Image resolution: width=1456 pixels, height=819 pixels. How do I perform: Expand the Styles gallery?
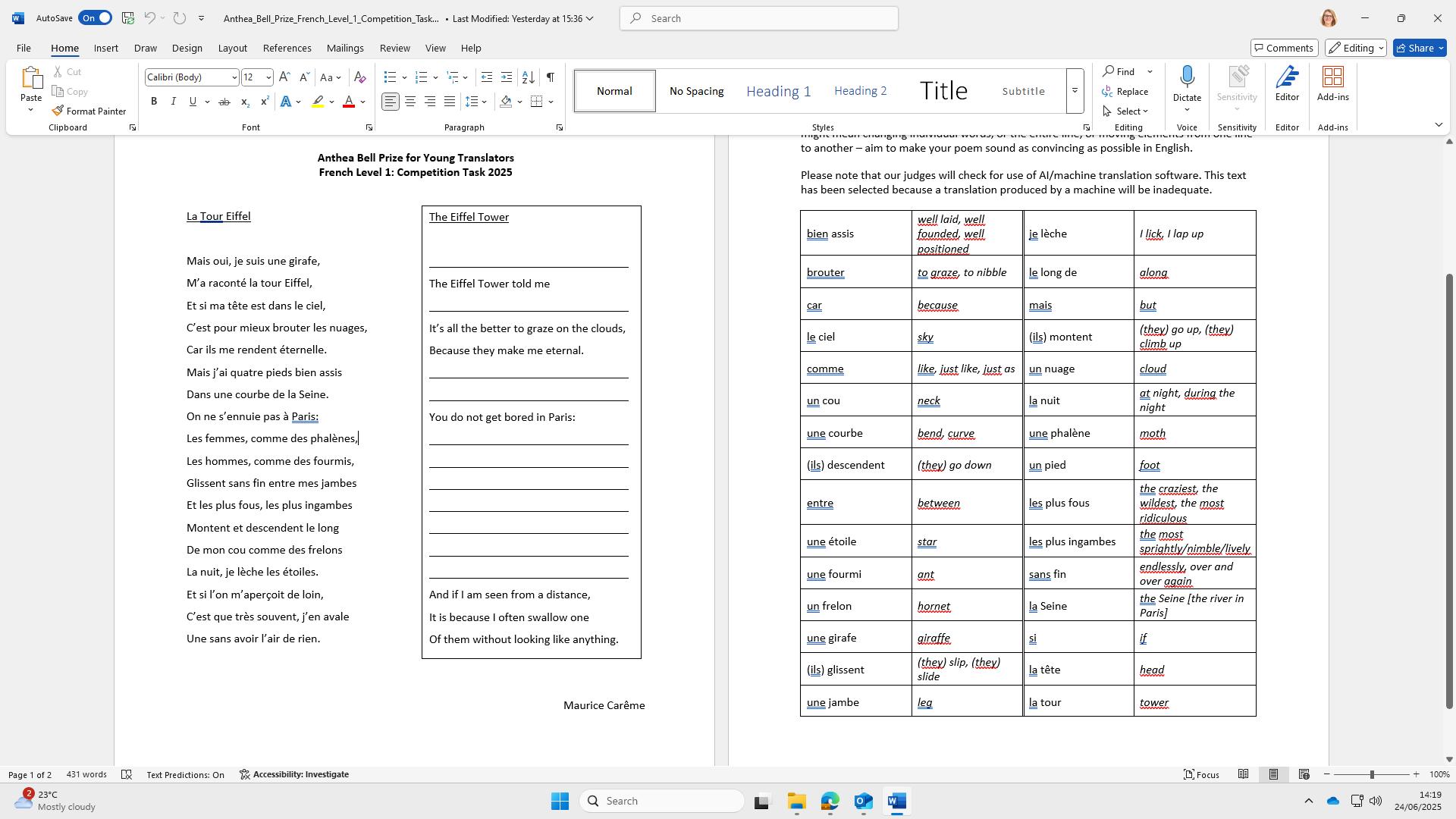[1075, 91]
